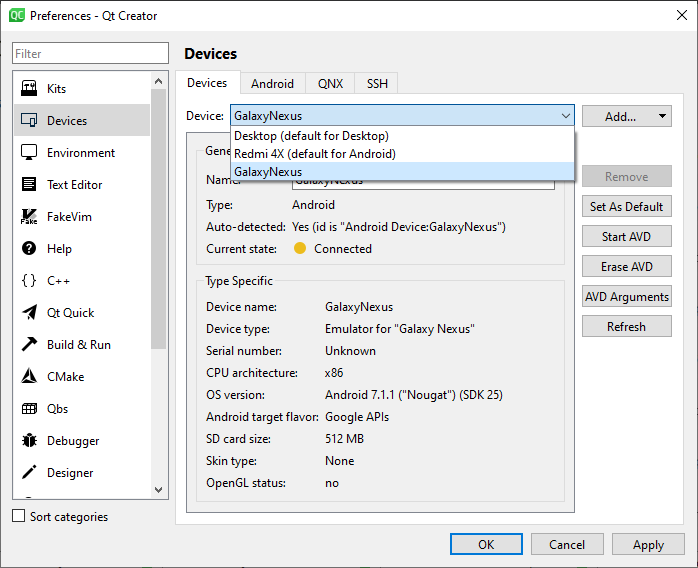Click the 'x86' CPU architecture value

(x=334, y=373)
